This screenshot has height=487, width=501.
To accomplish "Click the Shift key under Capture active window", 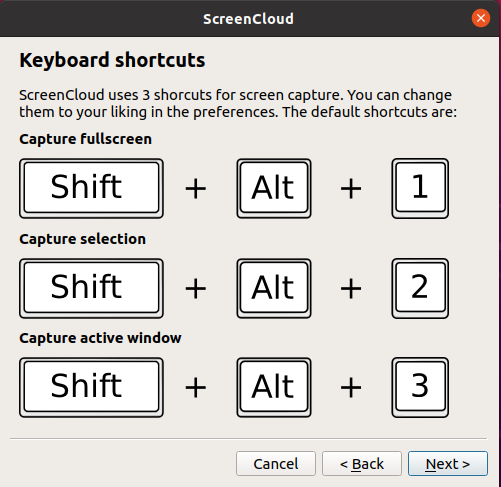I will tap(91, 387).
